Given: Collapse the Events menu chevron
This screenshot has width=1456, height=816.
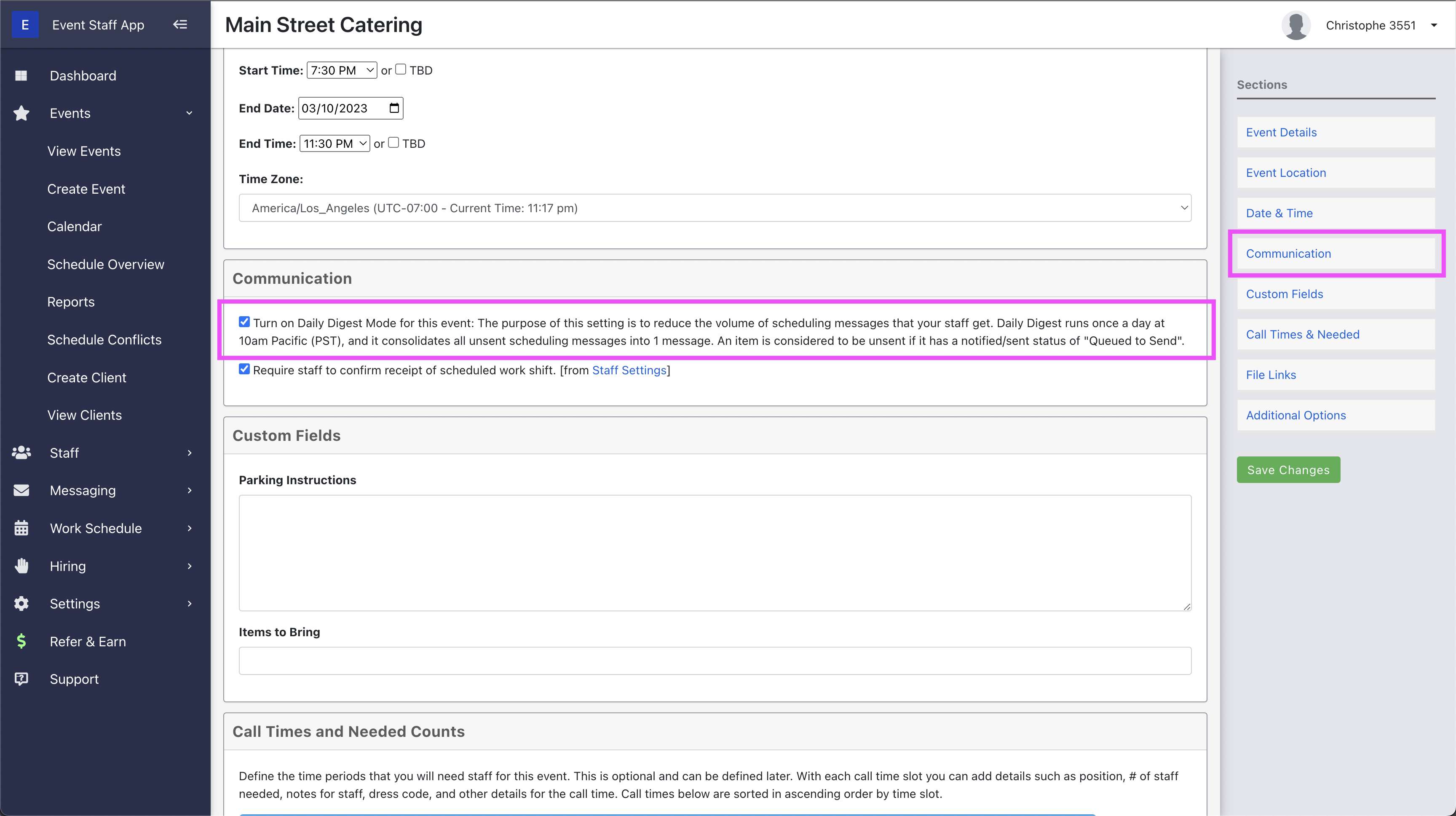Looking at the screenshot, I should 189,113.
